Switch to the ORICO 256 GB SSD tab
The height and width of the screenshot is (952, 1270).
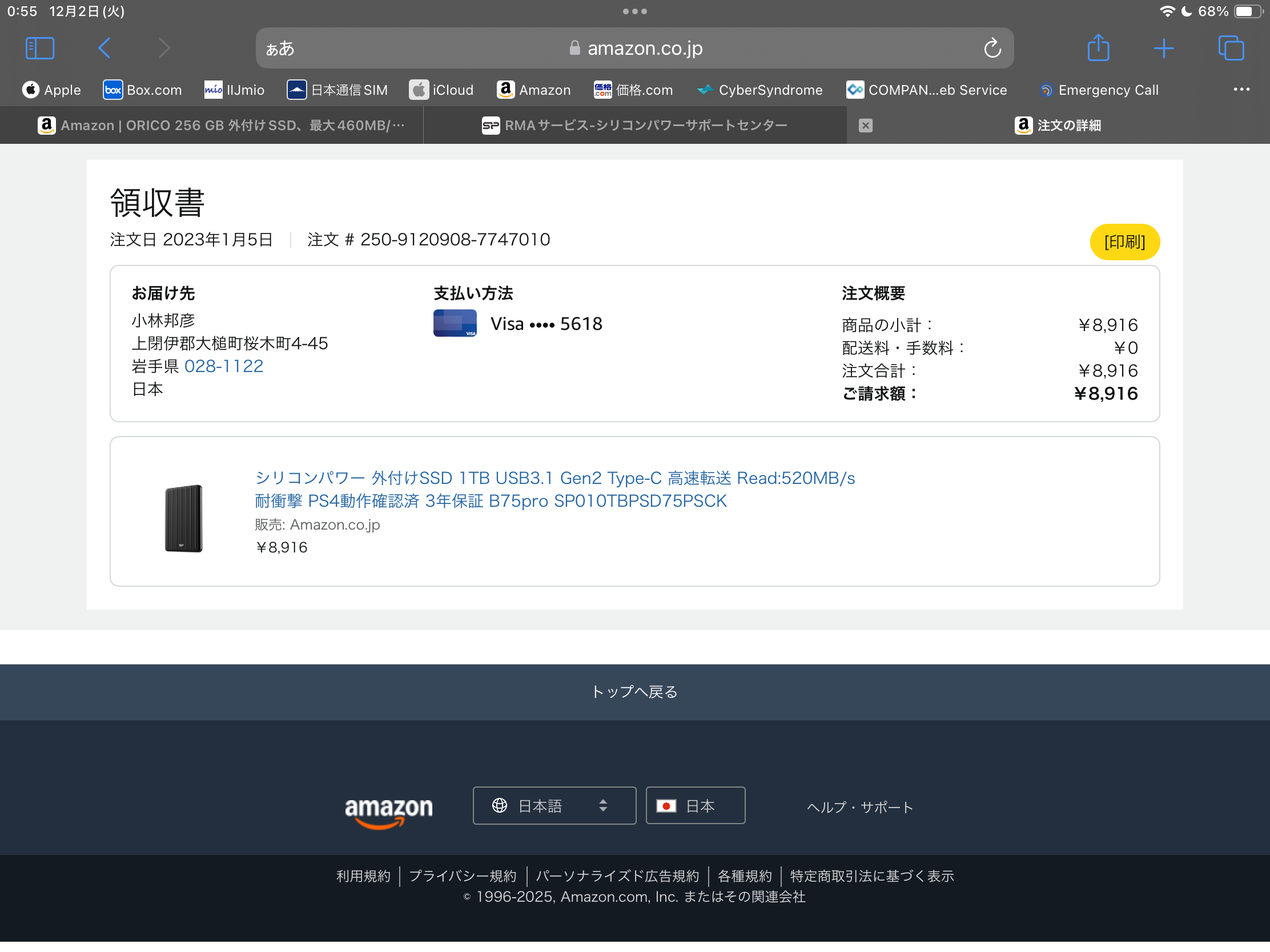point(221,126)
